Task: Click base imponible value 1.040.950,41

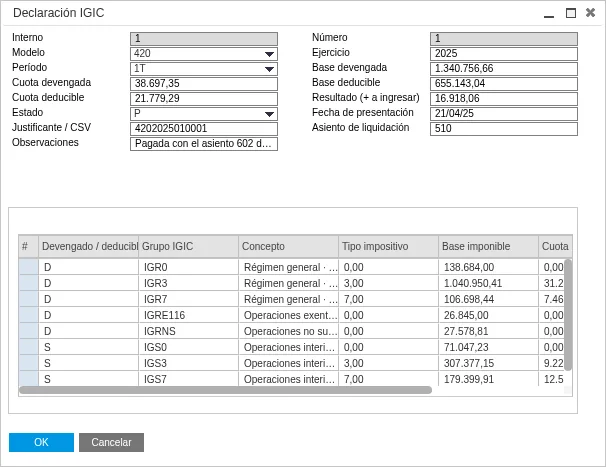Action: click(x=489, y=283)
